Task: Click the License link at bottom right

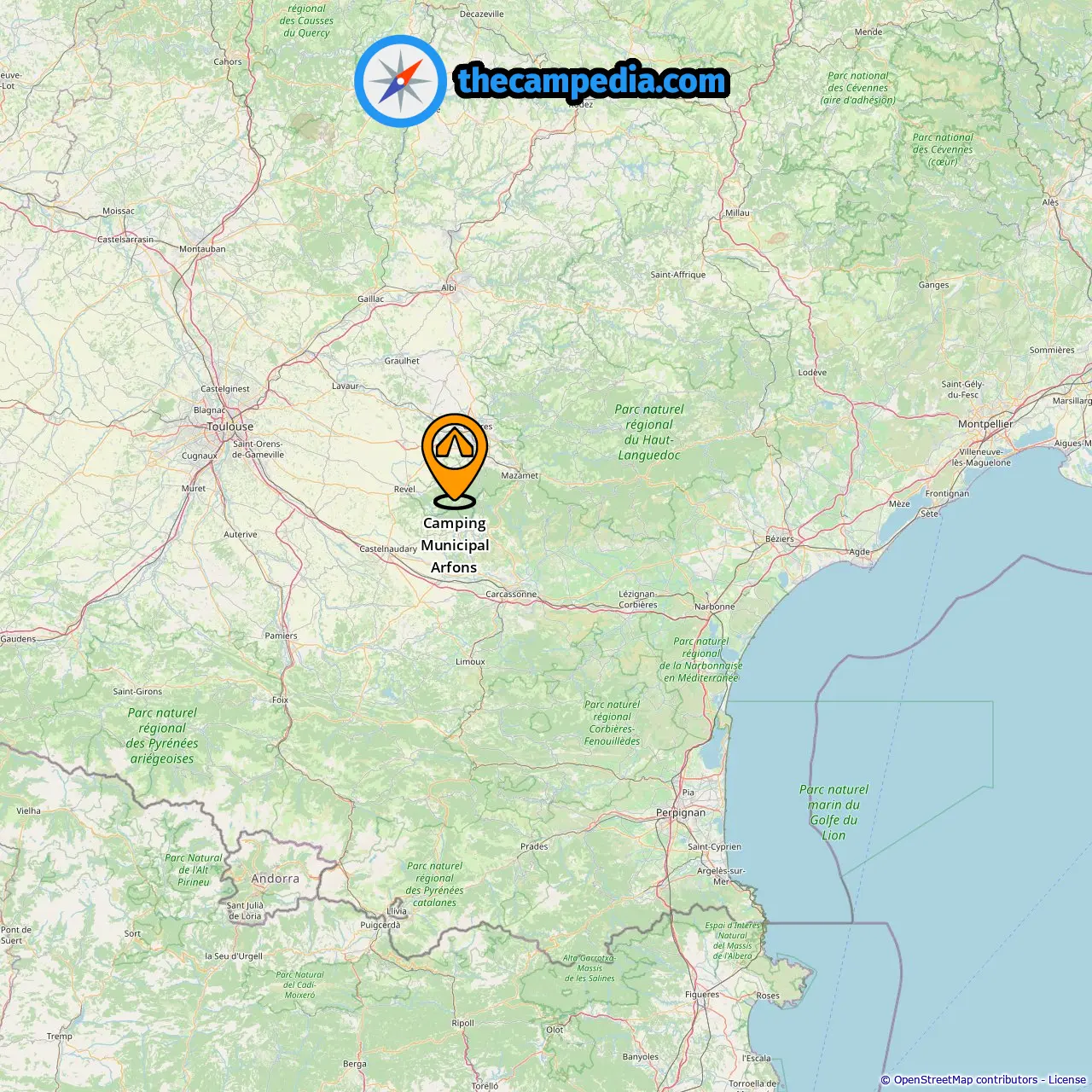Action: click(x=1067, y=1080)
